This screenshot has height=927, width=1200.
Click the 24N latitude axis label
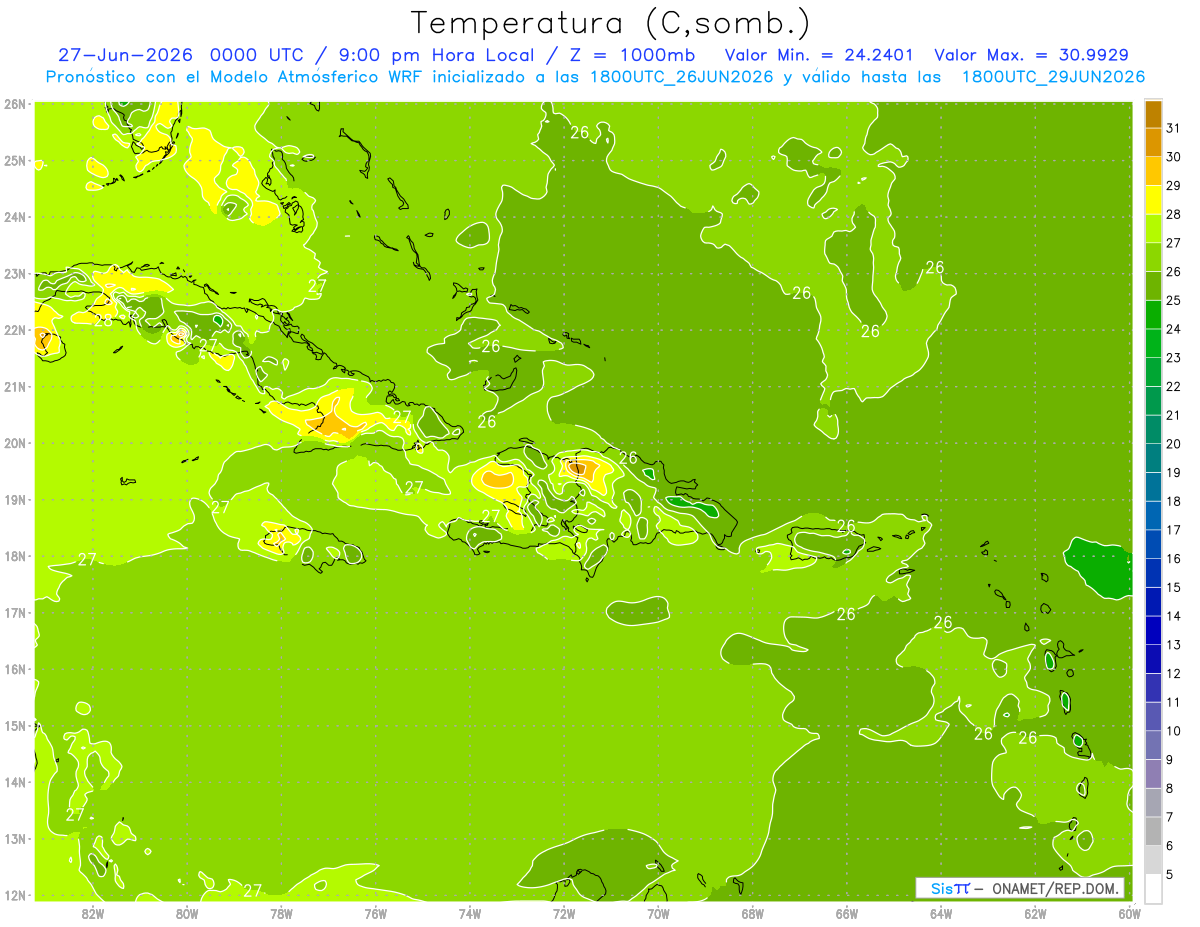pyautogui.click(x=15, y=217)
